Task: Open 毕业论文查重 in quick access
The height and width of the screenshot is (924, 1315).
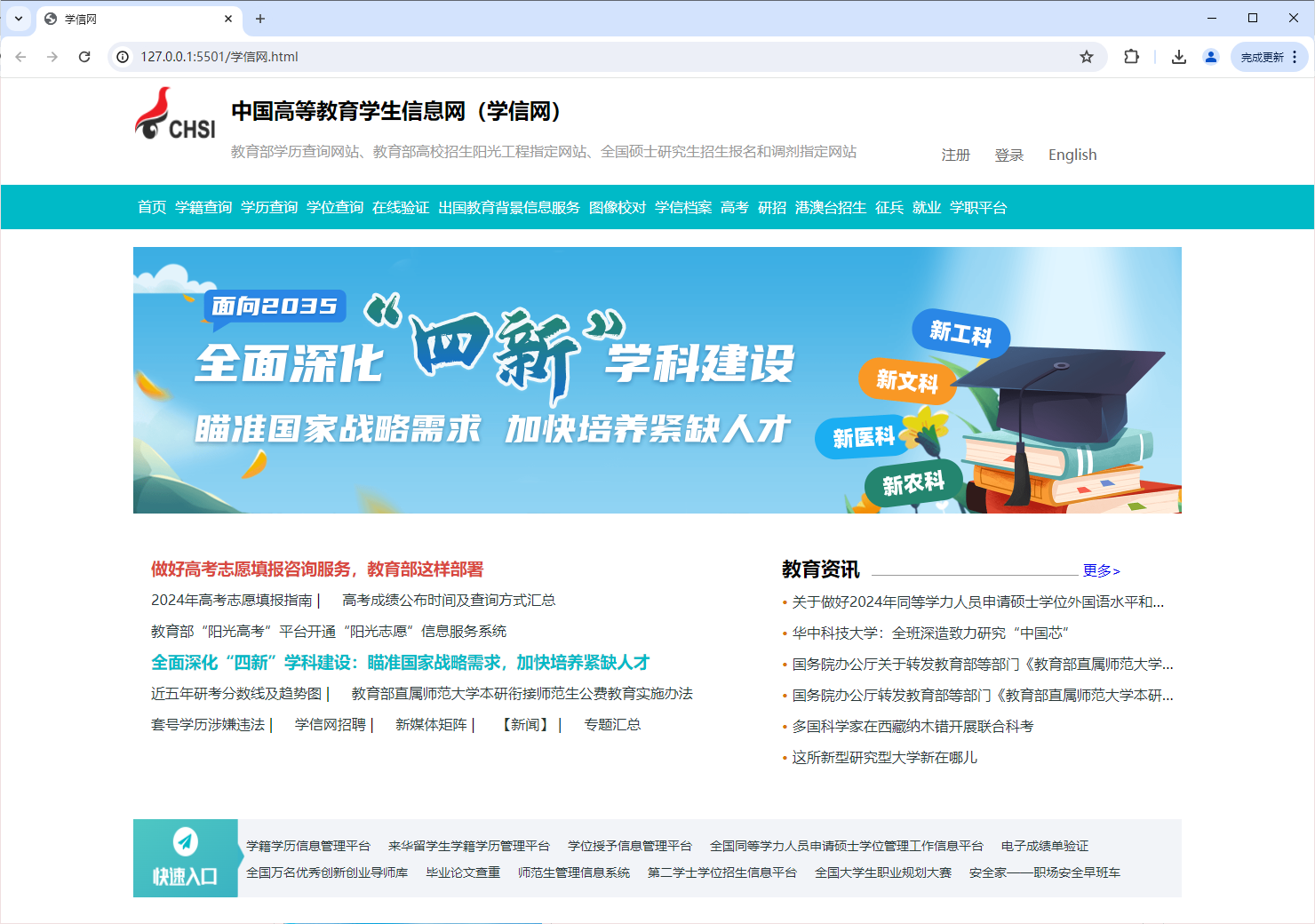Action: (463, 872)
